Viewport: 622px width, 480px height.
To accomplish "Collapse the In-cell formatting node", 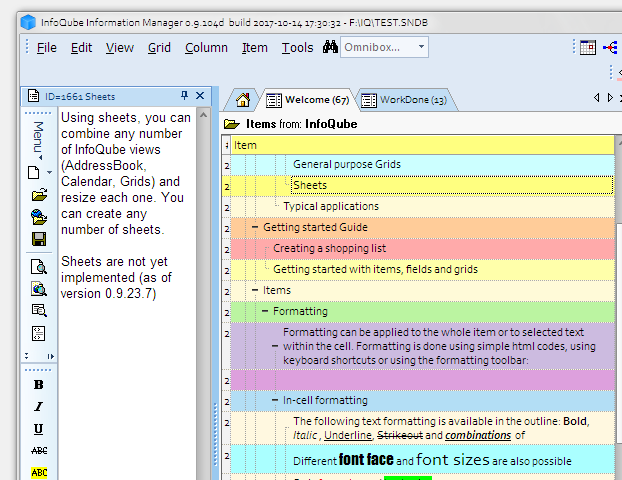I will 275,400.
